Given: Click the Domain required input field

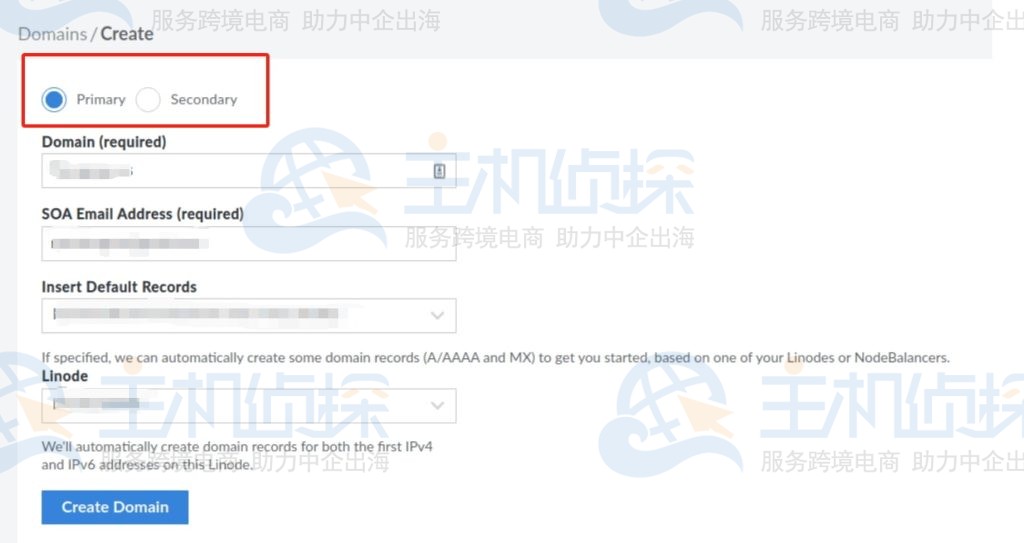Looking at the screenshot, I should [249, 171].
